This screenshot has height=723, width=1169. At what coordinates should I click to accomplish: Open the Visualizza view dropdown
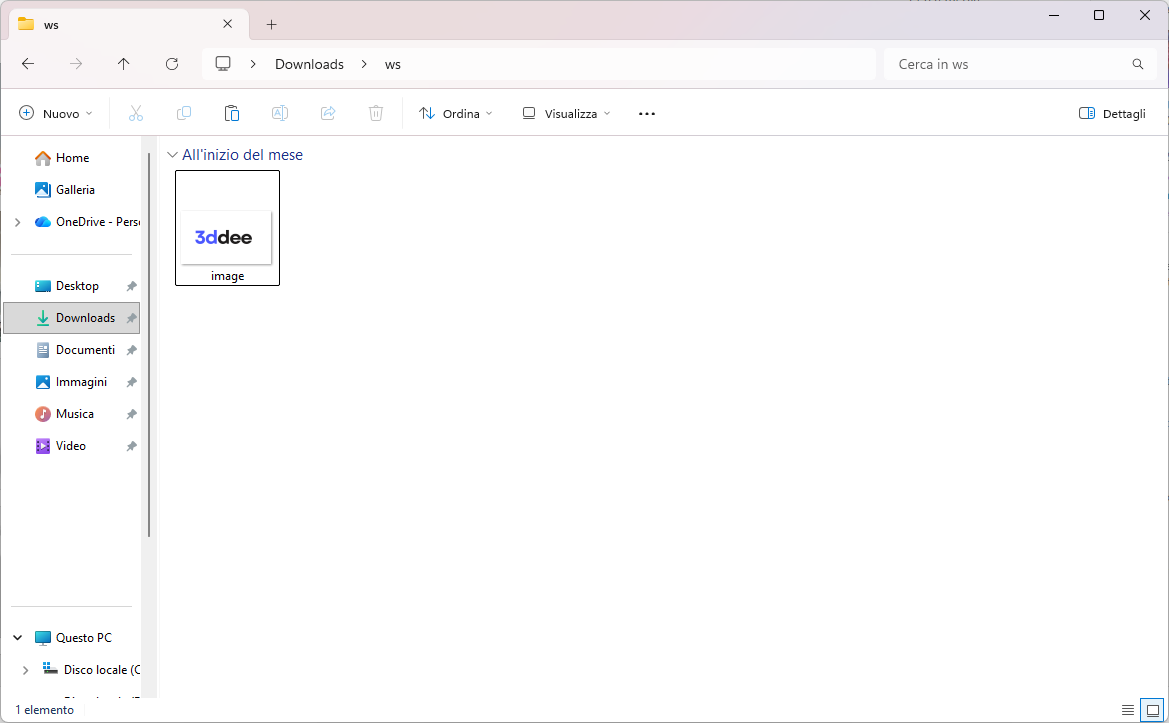566,114
